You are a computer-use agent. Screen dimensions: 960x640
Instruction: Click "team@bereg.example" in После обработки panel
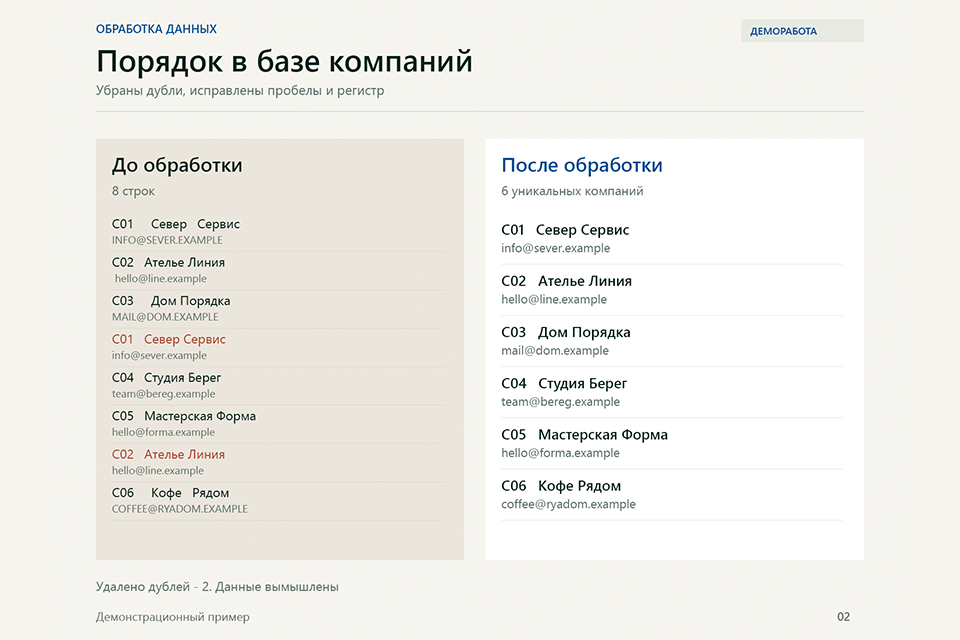(x=560, y=402)
